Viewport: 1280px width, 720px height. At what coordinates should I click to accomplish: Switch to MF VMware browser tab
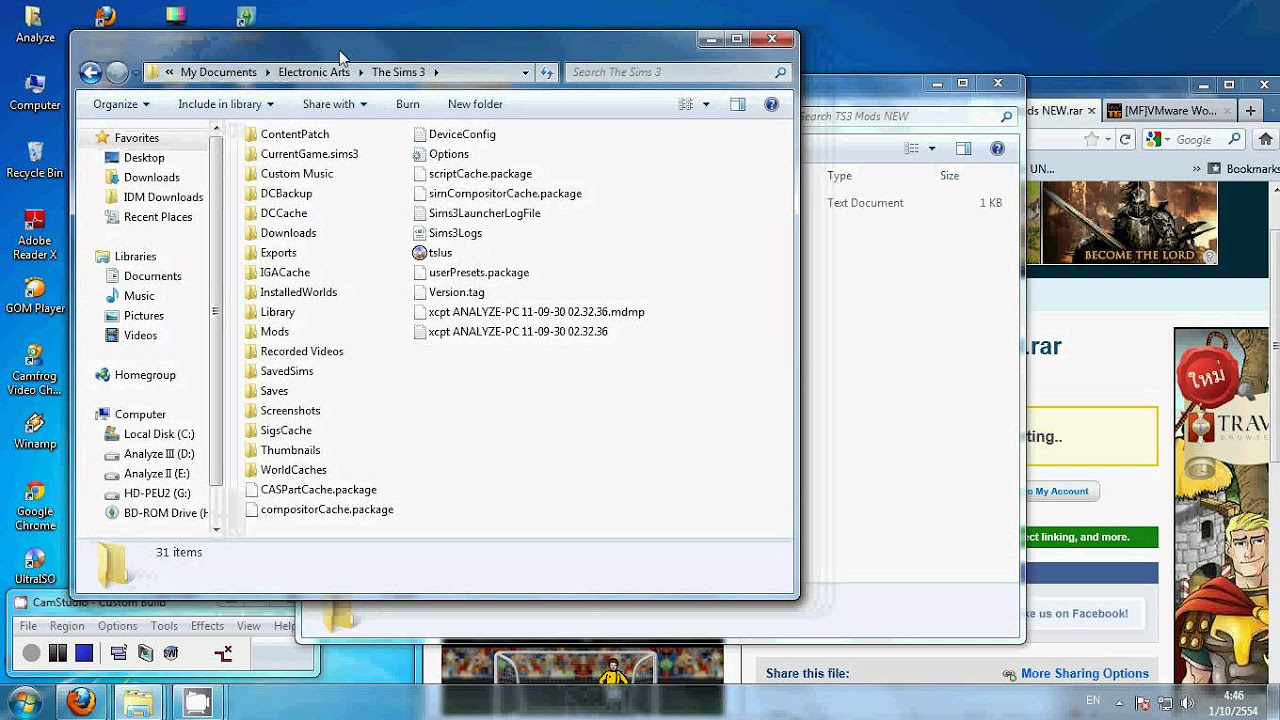(1169, 110)
